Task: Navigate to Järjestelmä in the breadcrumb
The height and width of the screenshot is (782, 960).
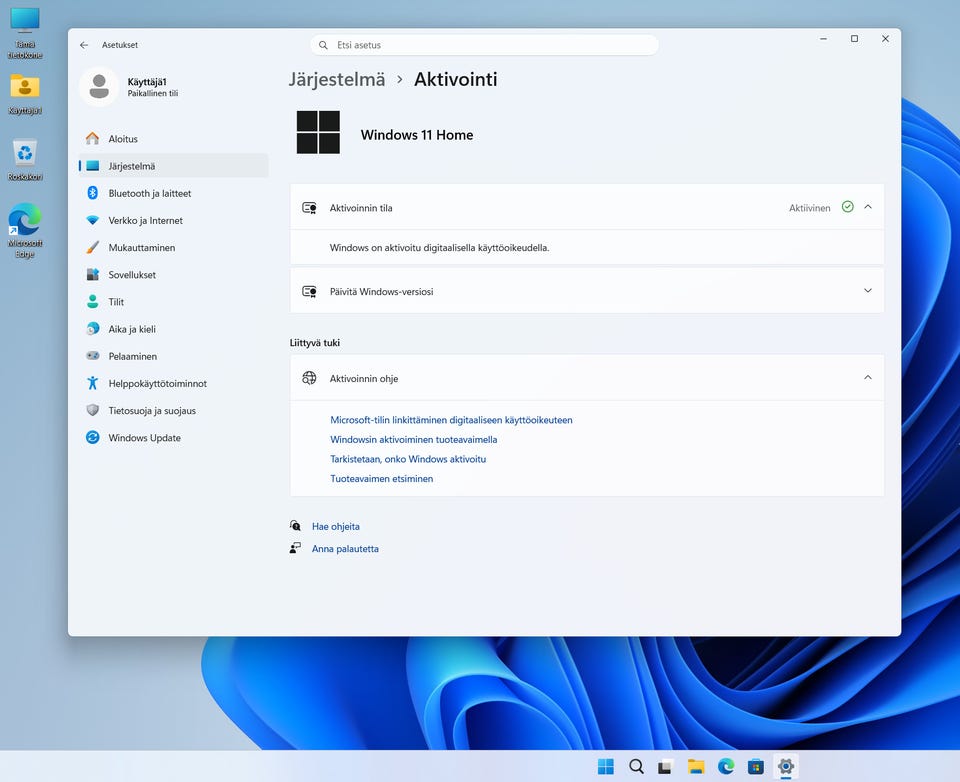Action: point(337,79)
